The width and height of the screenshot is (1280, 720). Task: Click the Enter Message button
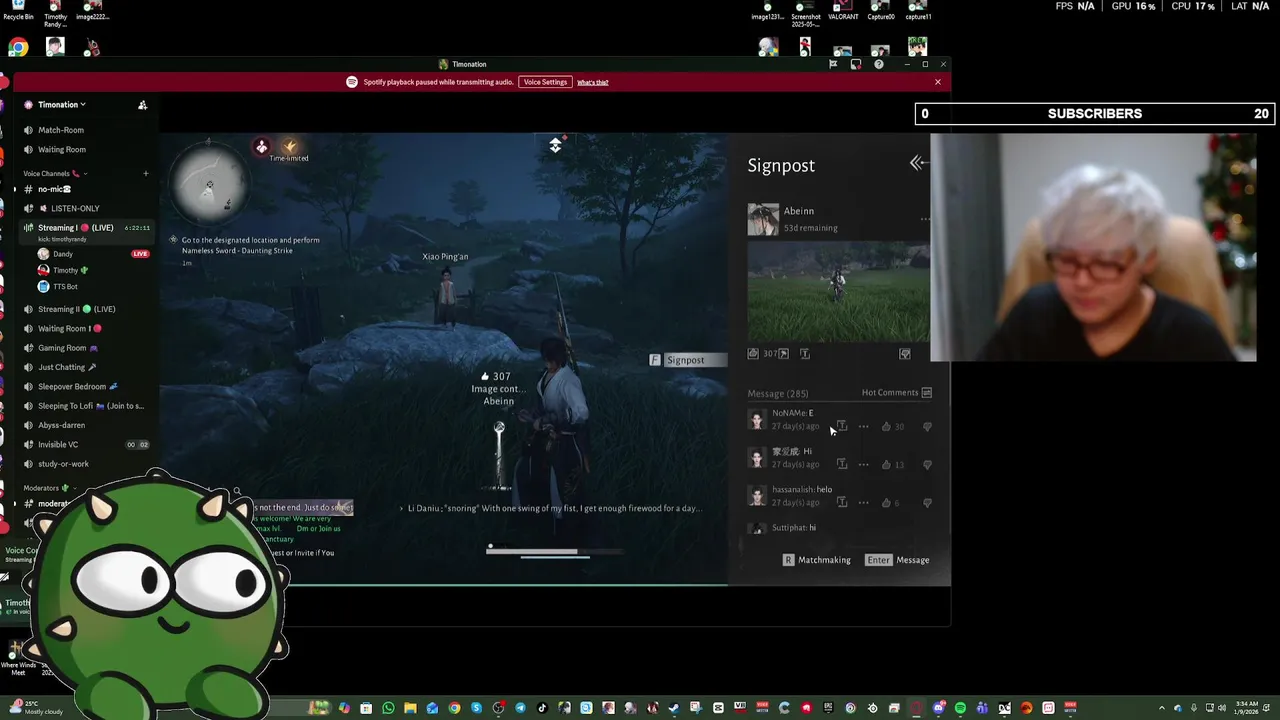coord(898,560)
